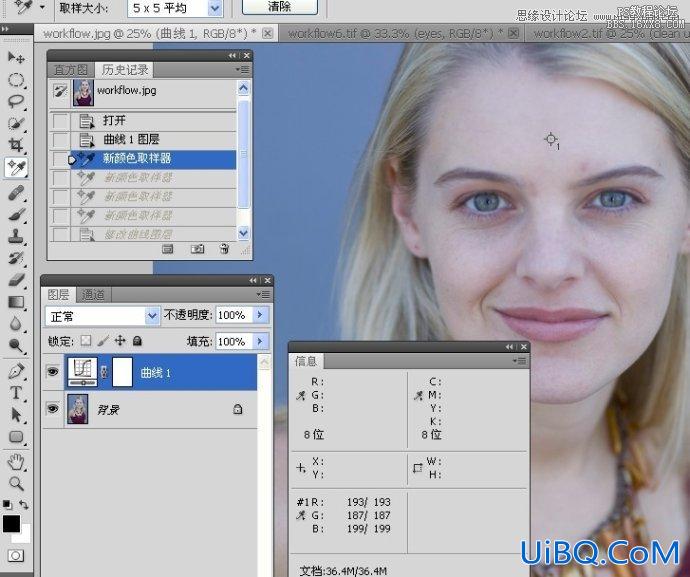
Task: Toggle visibility of 背景 layer
Action: point(53,409)
